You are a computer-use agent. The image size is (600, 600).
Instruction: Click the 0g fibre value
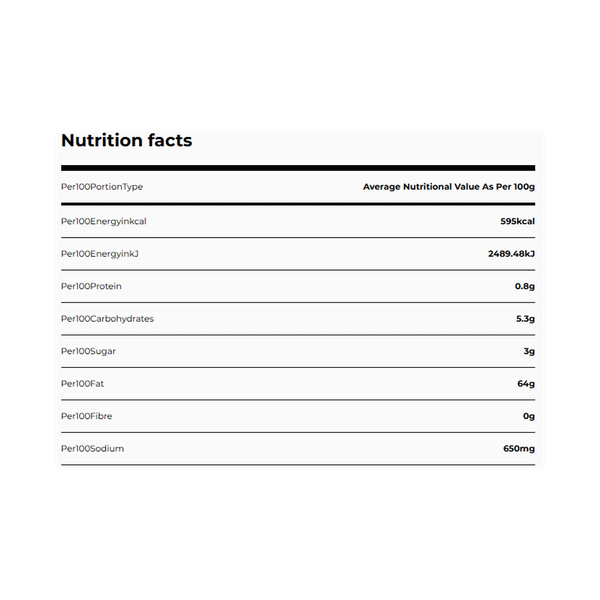529,416
